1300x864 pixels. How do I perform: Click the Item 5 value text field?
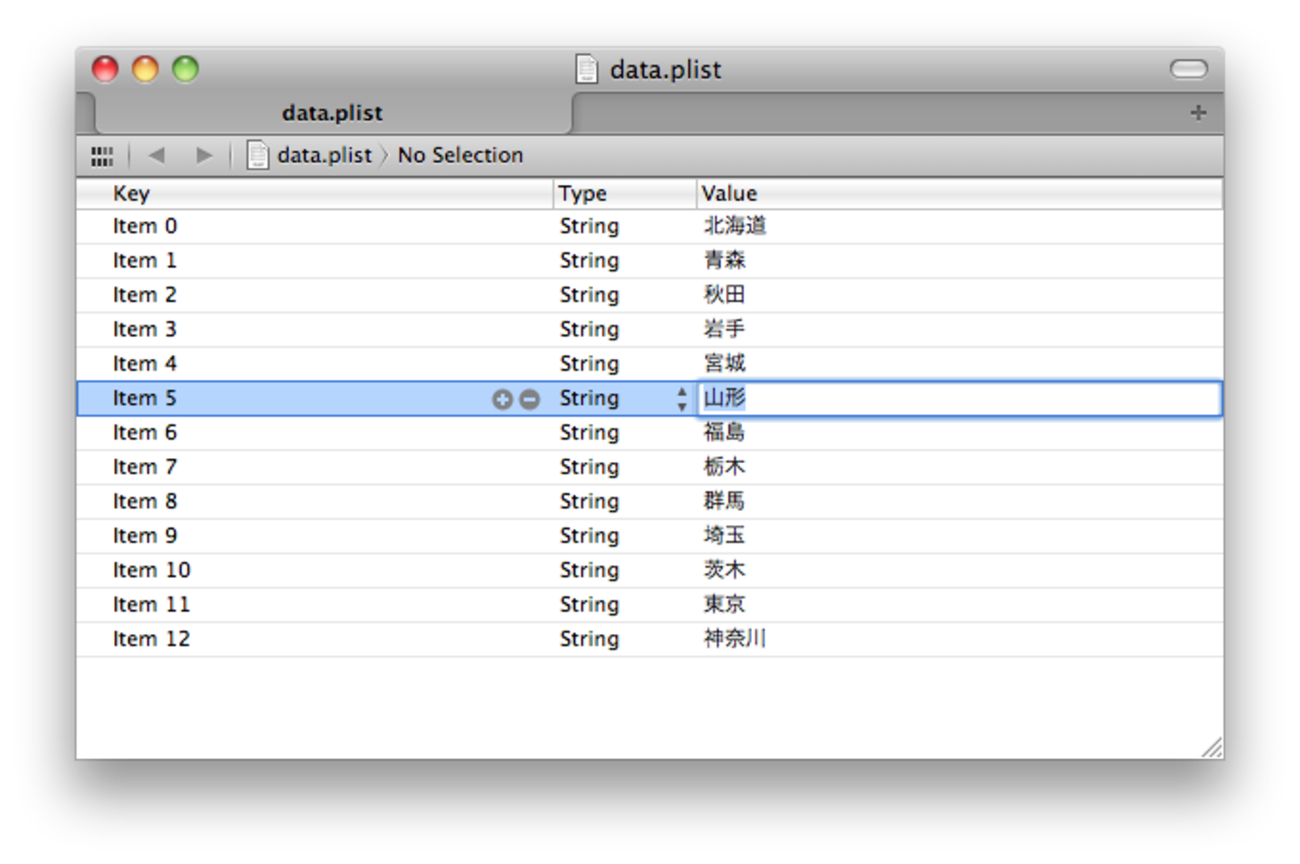click(958, 398)
